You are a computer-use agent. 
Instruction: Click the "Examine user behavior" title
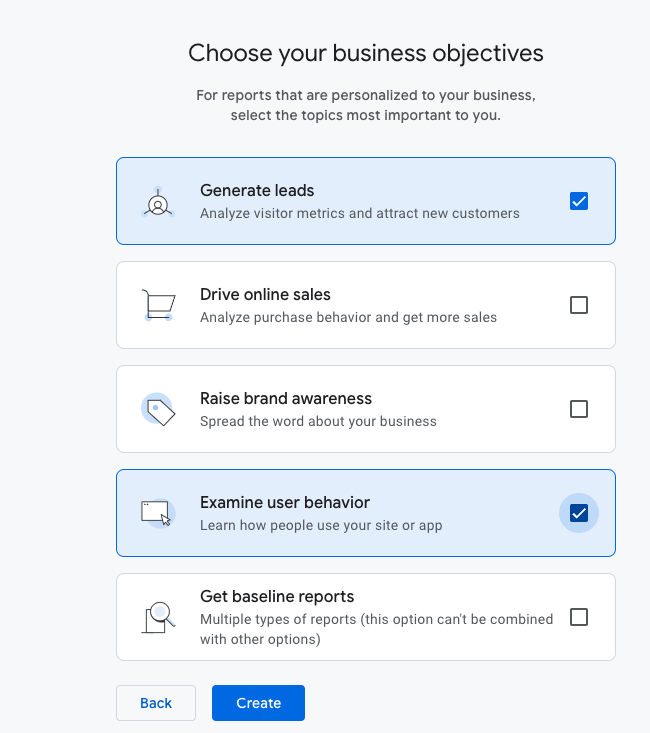[285, 503]
